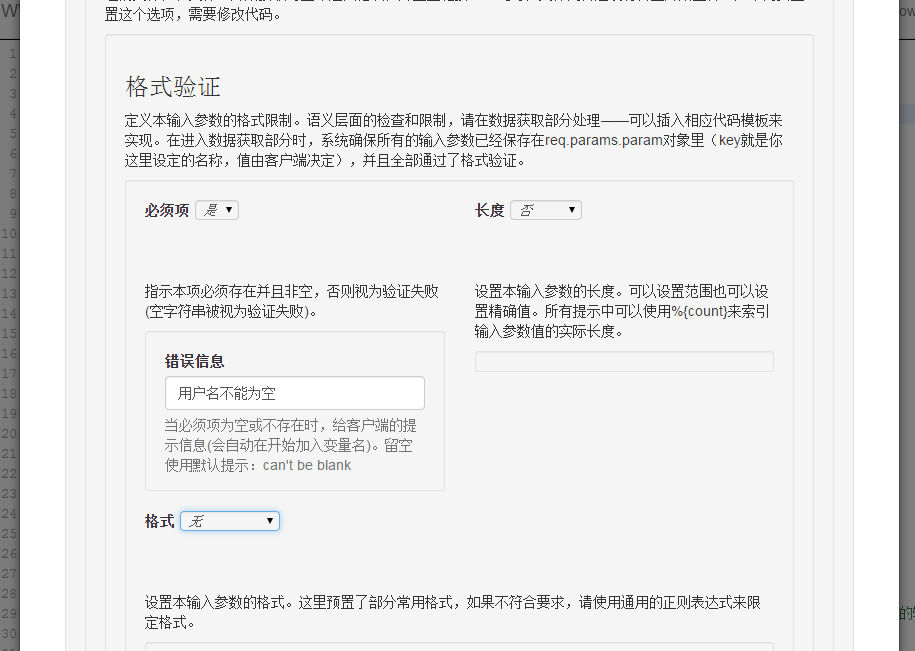
Task: Click the 定义本输入参数的格式限制 intro paragraph
Action: coord(453,140)
